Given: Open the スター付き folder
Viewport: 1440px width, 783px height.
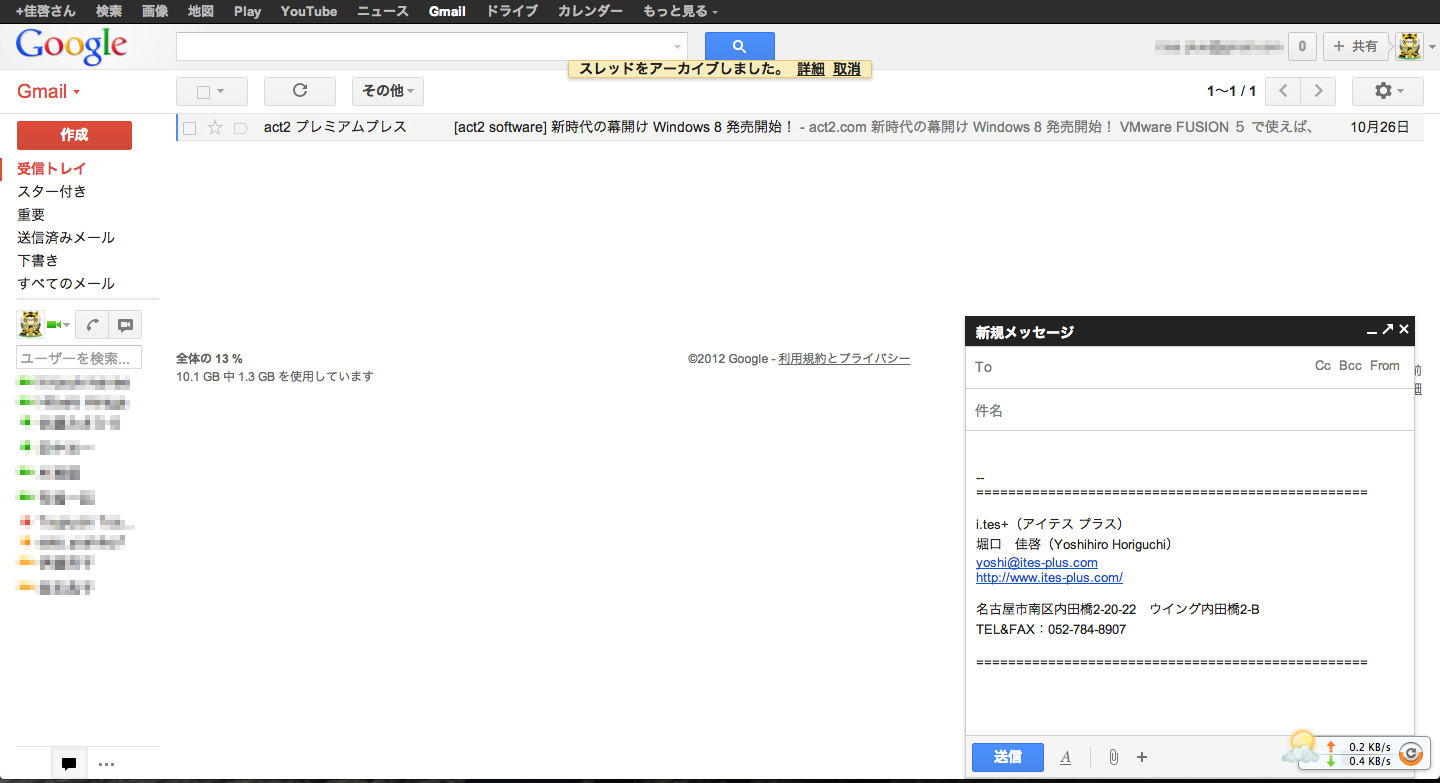Looking at the screenshot, I should coord(52,191).
